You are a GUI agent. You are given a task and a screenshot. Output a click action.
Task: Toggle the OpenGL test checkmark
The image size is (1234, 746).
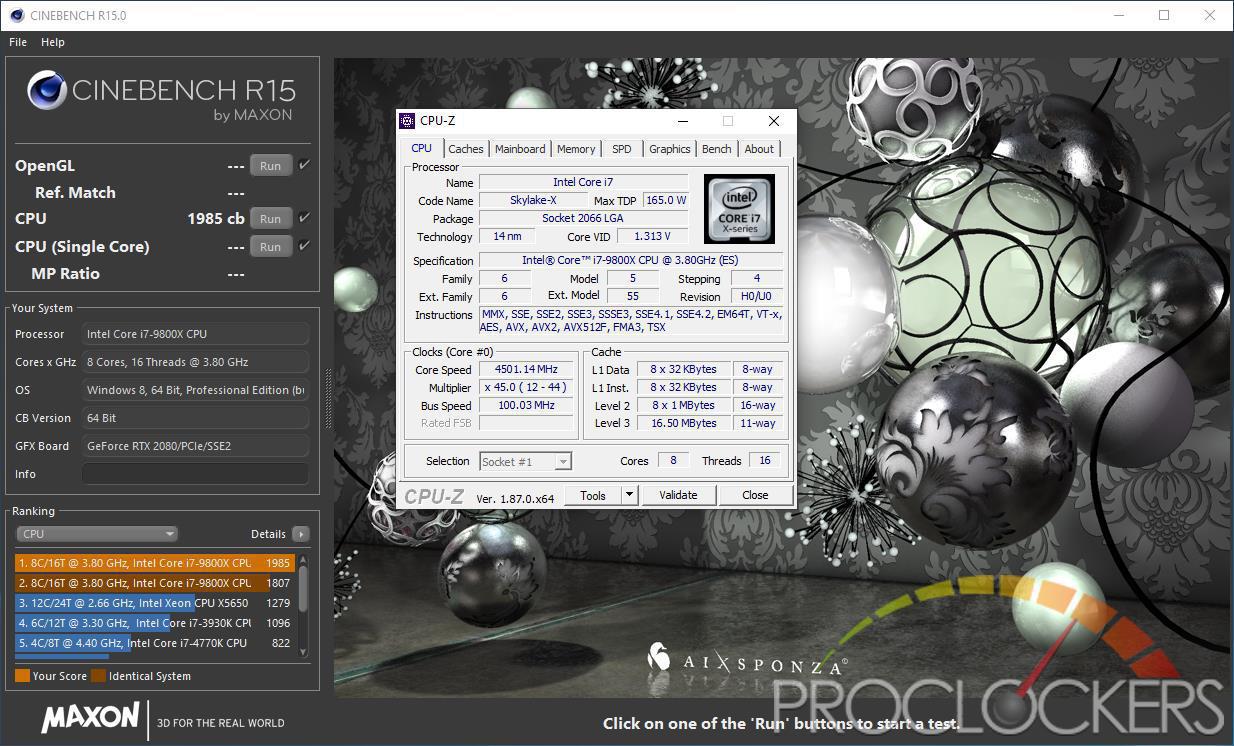coord(305,165)
